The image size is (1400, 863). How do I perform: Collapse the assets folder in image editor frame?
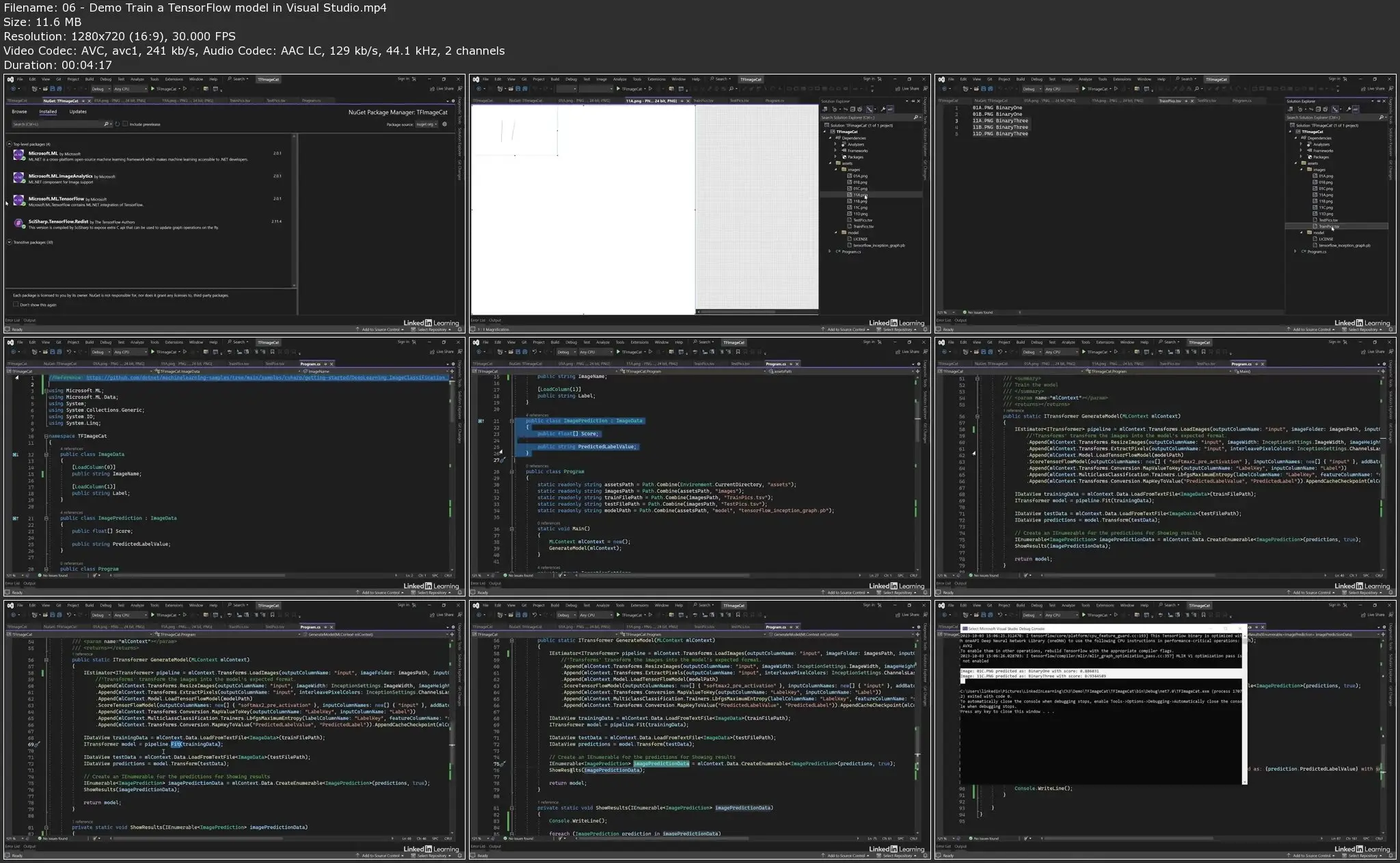pyautogui.click(x=830, y=163)
